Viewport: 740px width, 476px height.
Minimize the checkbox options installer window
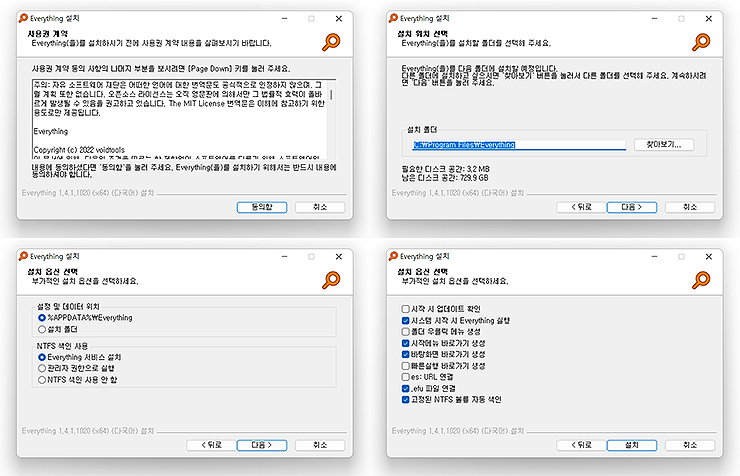tap(655, 257)
